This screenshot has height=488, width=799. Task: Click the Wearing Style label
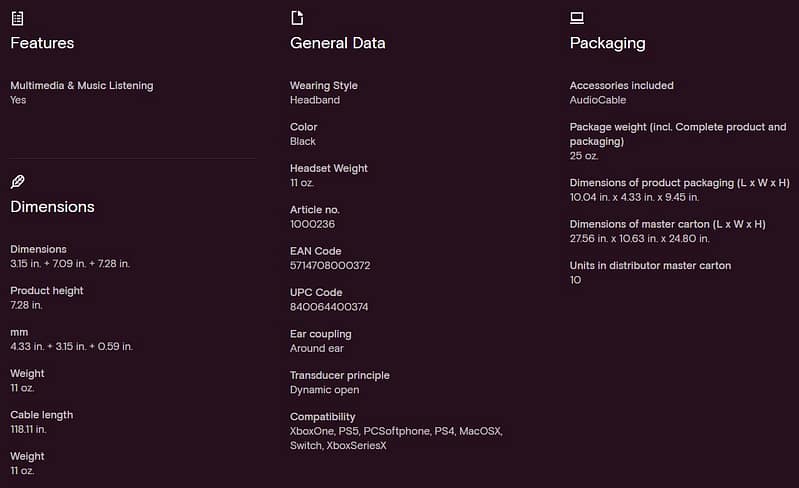(x=324, y=86)
